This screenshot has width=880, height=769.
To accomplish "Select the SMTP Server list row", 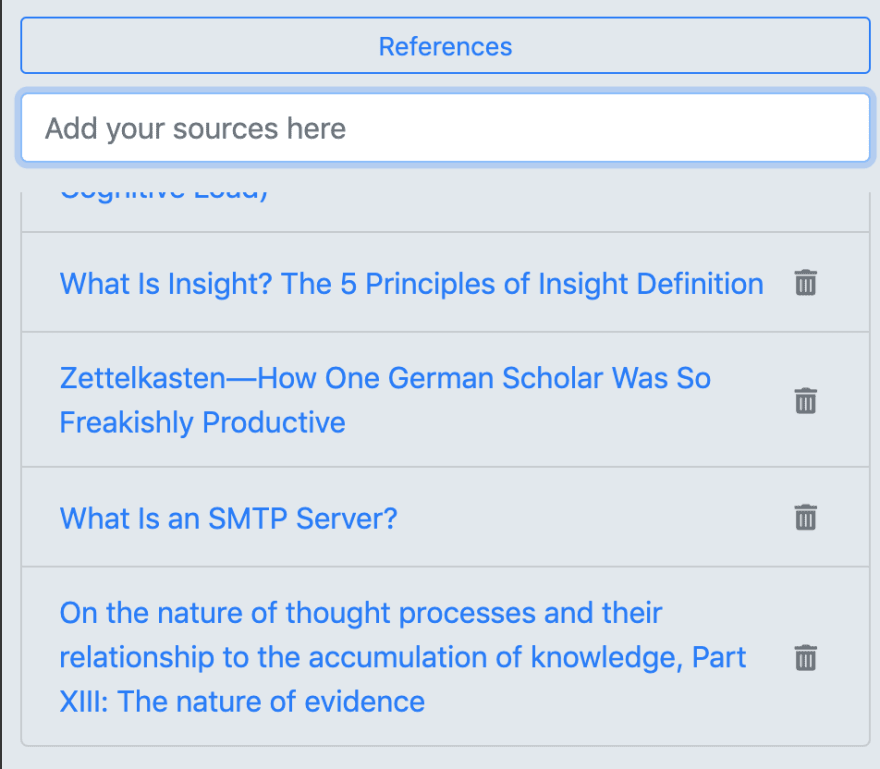I will pyautogui.click(x=445, y=517).
